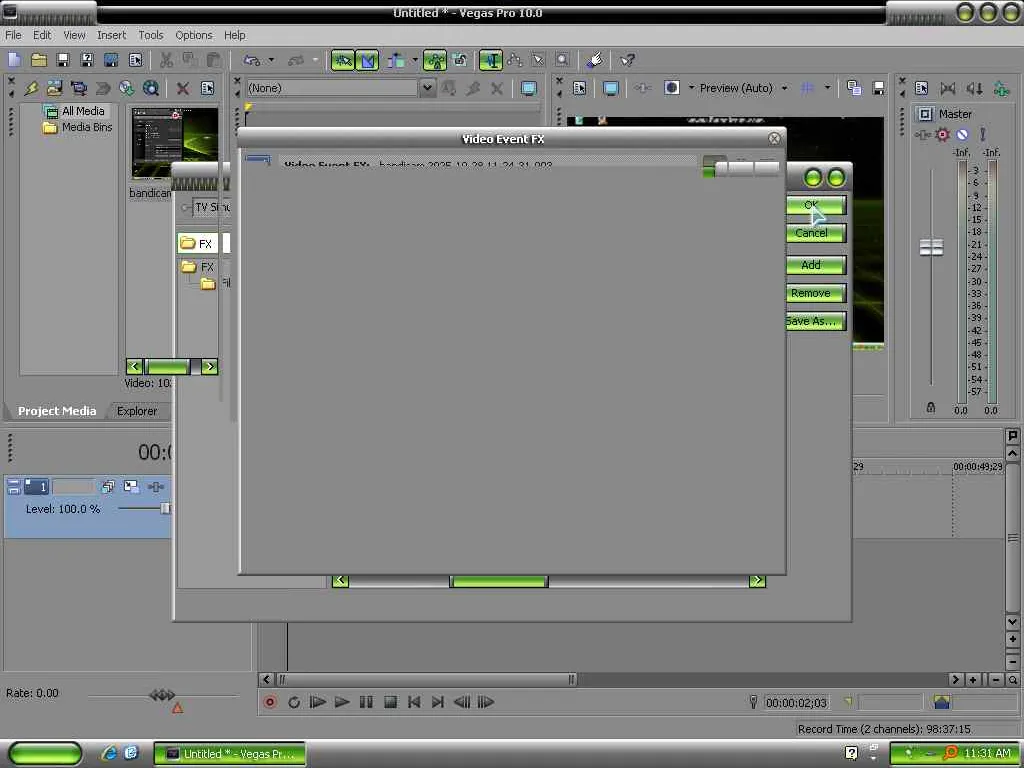Click the red Record button

pos(270,703)
